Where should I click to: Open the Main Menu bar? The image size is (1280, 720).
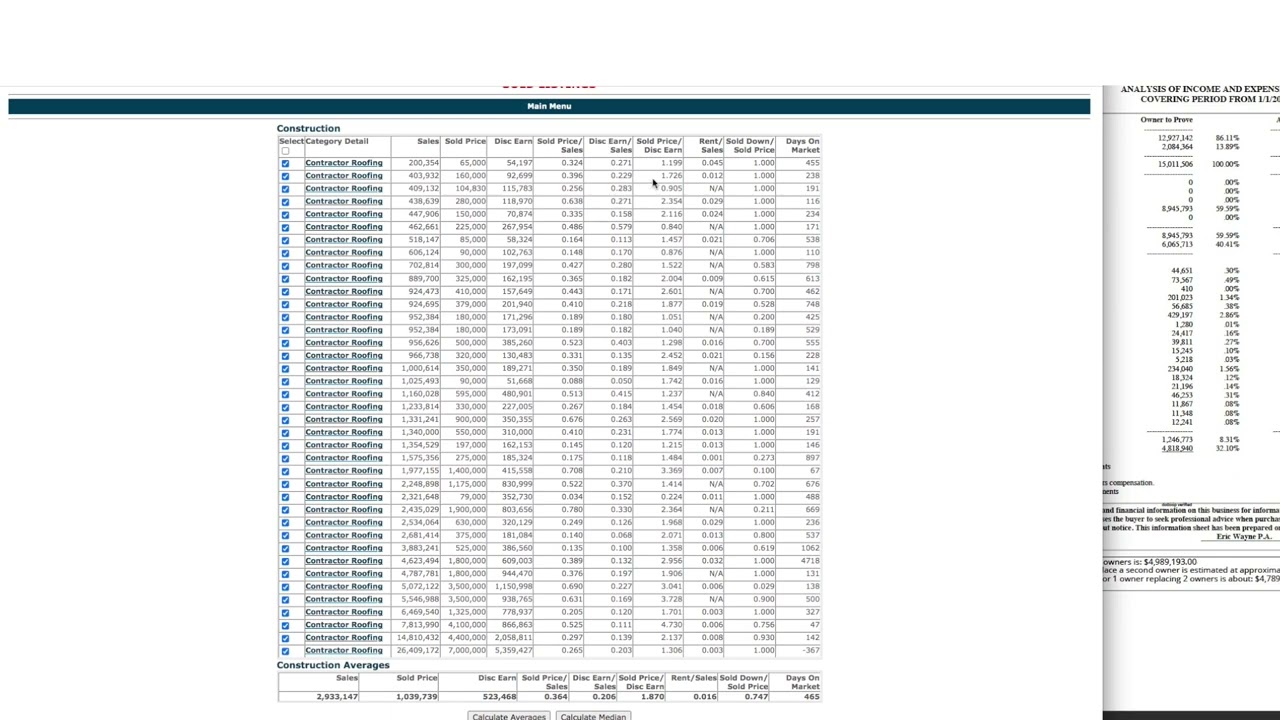click(549, 106)
